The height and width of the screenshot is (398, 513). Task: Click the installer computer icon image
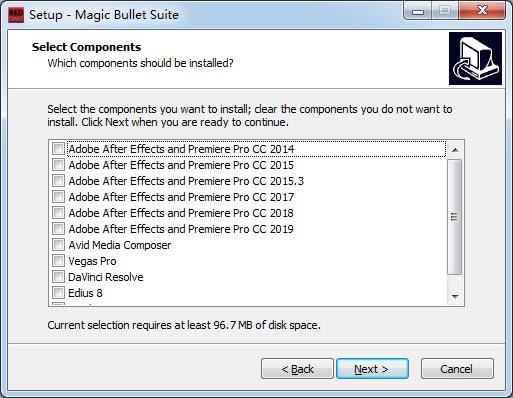475,58
